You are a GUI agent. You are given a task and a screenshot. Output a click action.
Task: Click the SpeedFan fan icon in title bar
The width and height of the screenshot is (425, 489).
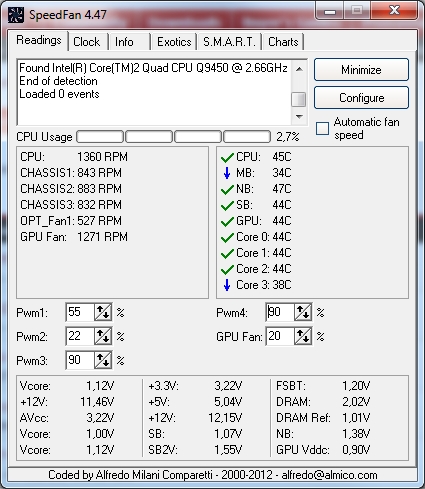(16, 15)
